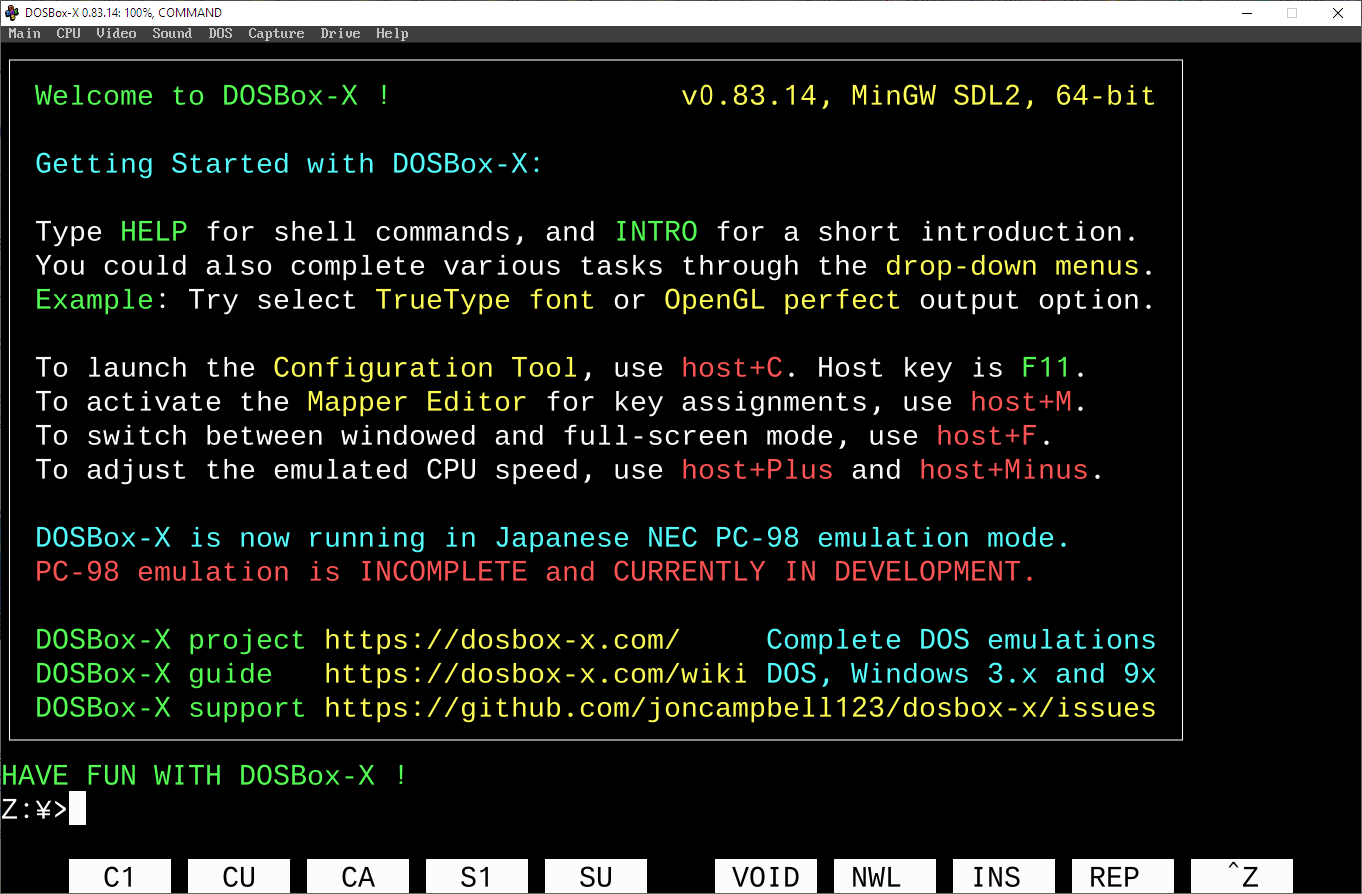Click the 'Mapper Editor' yellow text
Viewport: 1362px width, 894px height.
click(x=417, y=402)
